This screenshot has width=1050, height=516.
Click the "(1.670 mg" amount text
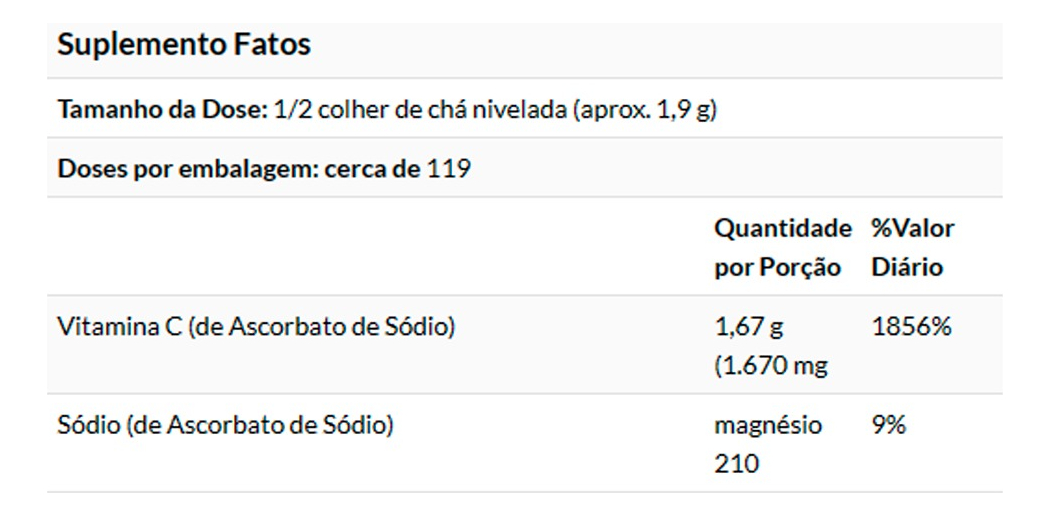coord(771,366)
